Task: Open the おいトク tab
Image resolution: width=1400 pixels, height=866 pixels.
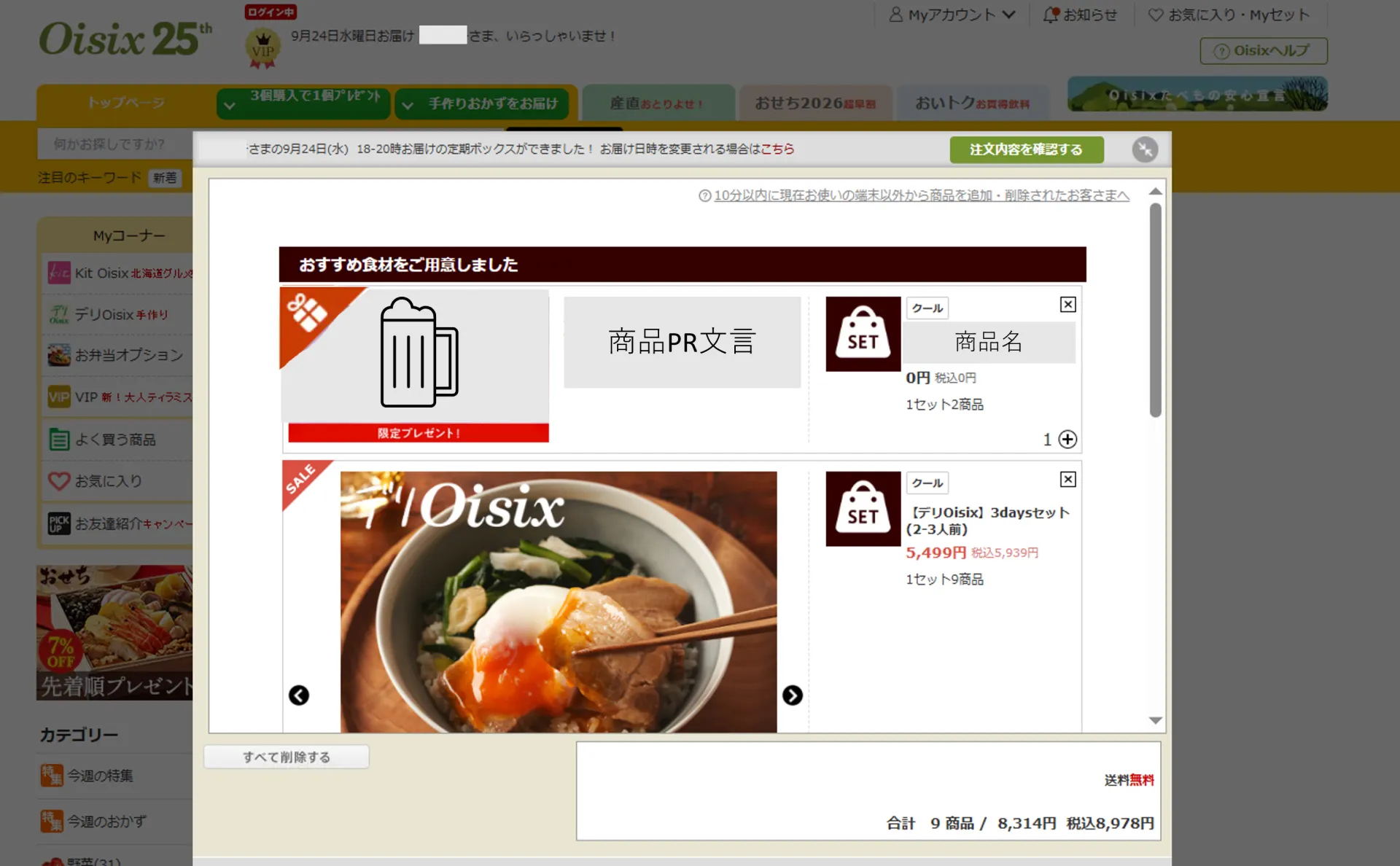Action: tap(973, 104)
